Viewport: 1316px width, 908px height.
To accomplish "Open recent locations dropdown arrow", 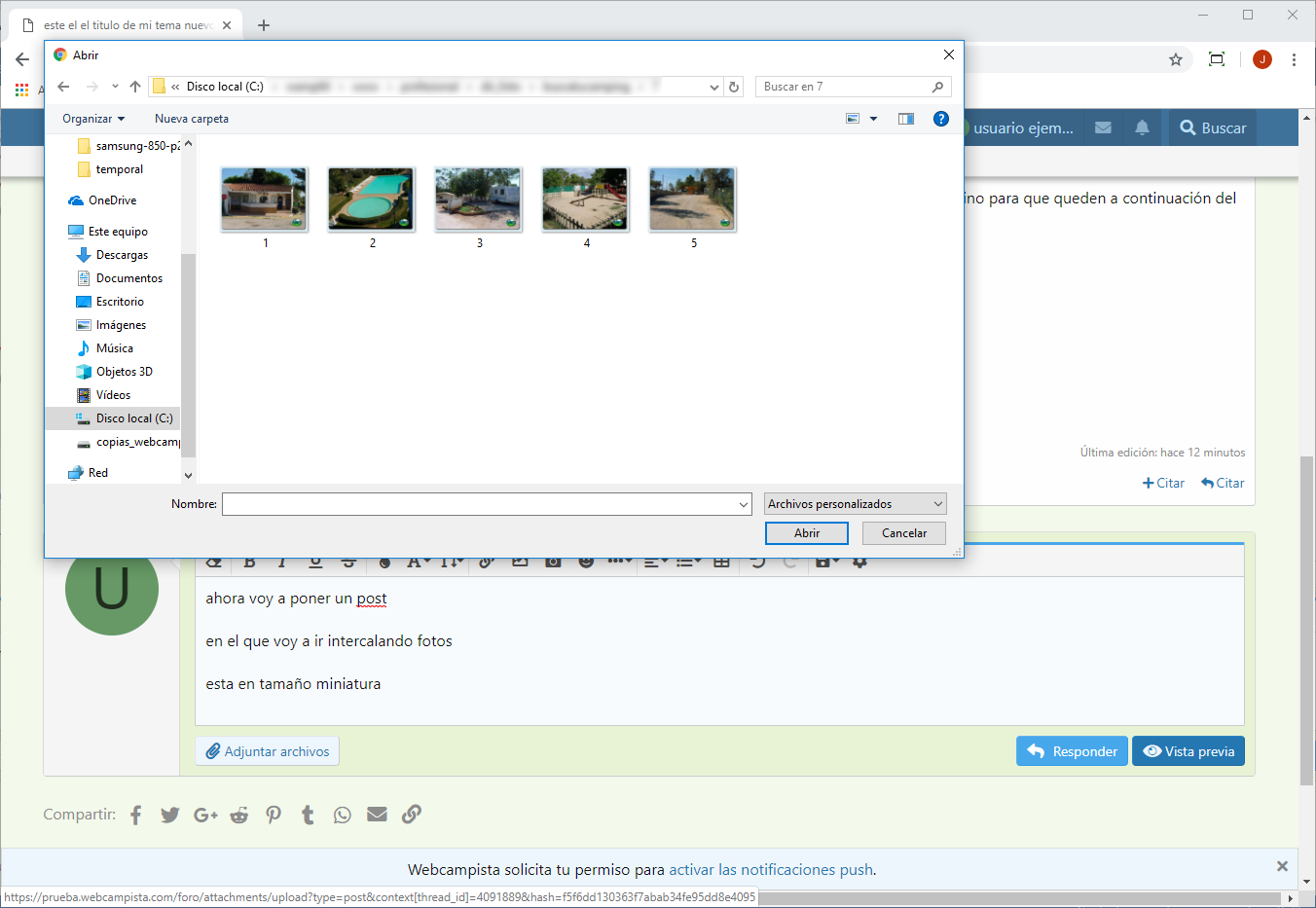I will (x=115, y=87).
